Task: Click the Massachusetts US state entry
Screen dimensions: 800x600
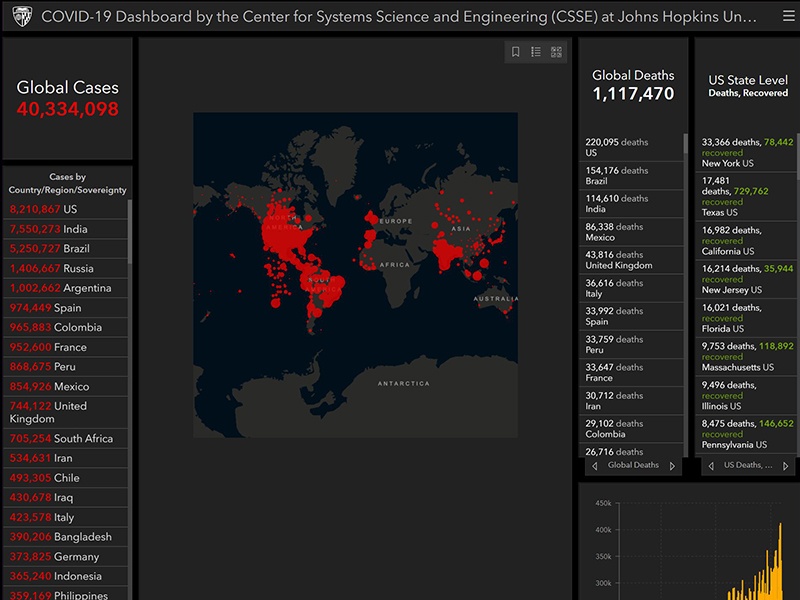Action: click(746, 357)
